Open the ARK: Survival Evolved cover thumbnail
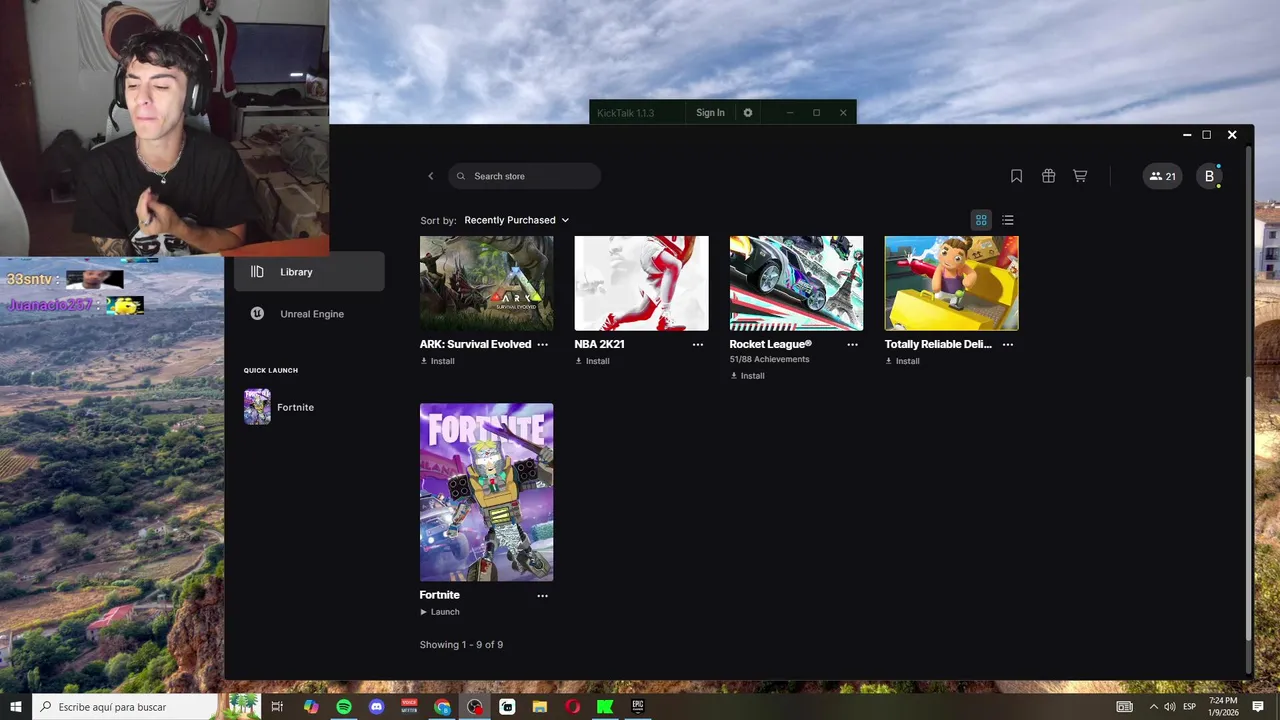The image size is (1280, 720). click(x=486, y=283)
